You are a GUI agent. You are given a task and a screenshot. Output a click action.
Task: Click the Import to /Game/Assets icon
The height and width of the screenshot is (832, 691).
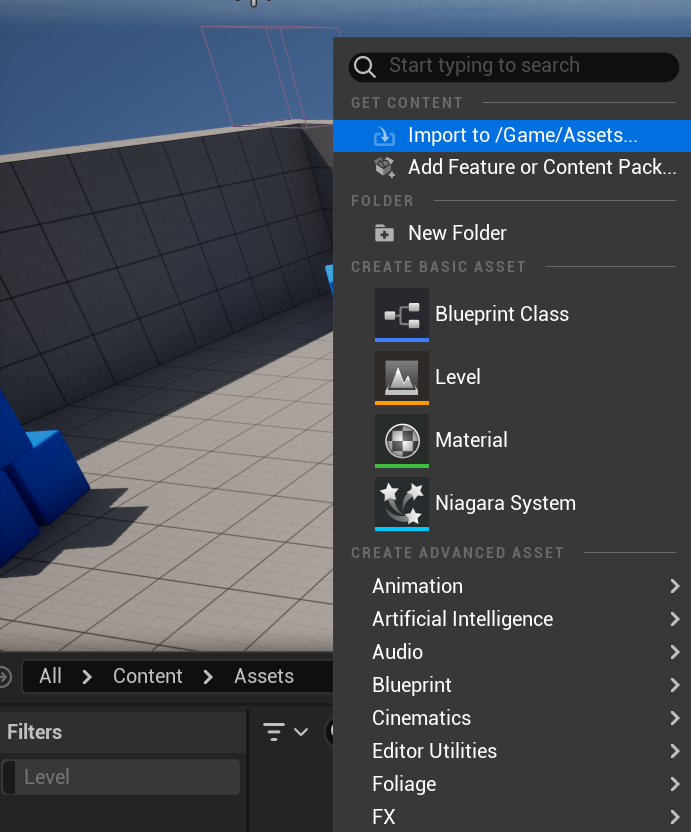[384, 136]
